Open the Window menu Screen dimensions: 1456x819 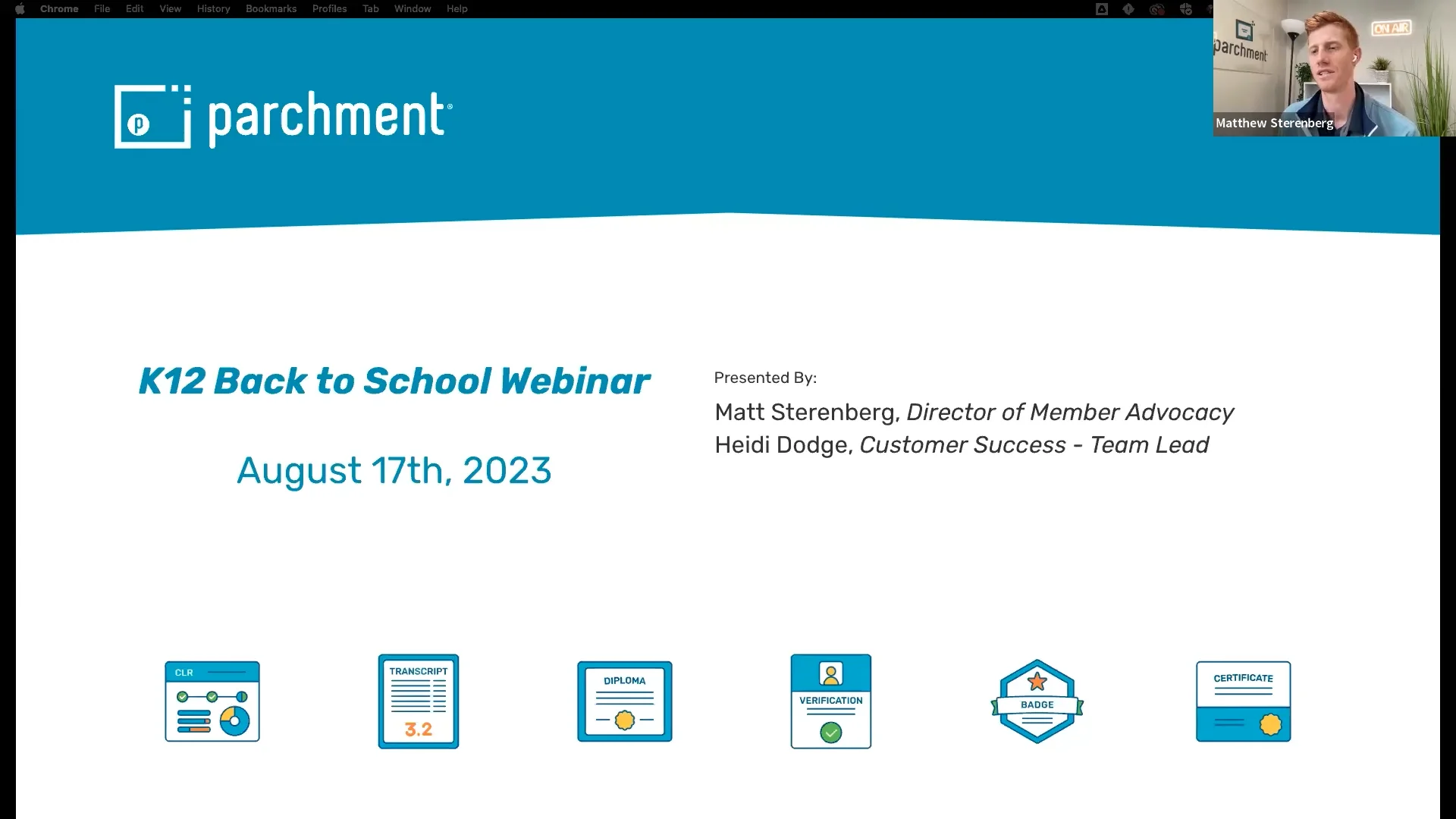413,8
